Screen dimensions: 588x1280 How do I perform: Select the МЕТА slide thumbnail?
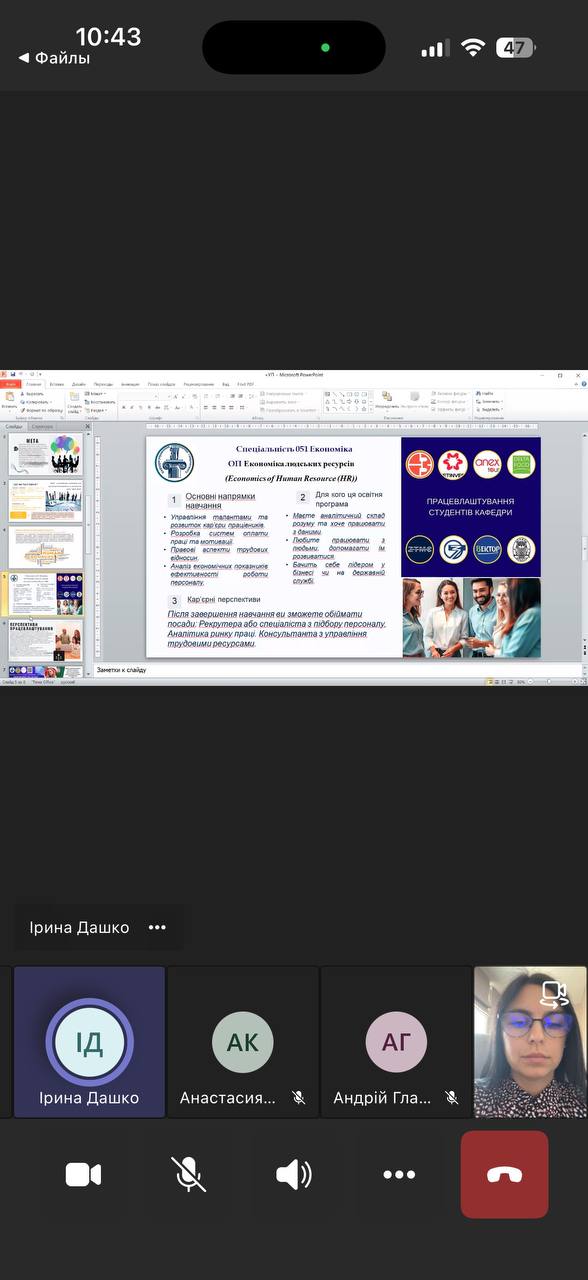tap(46, 454)
